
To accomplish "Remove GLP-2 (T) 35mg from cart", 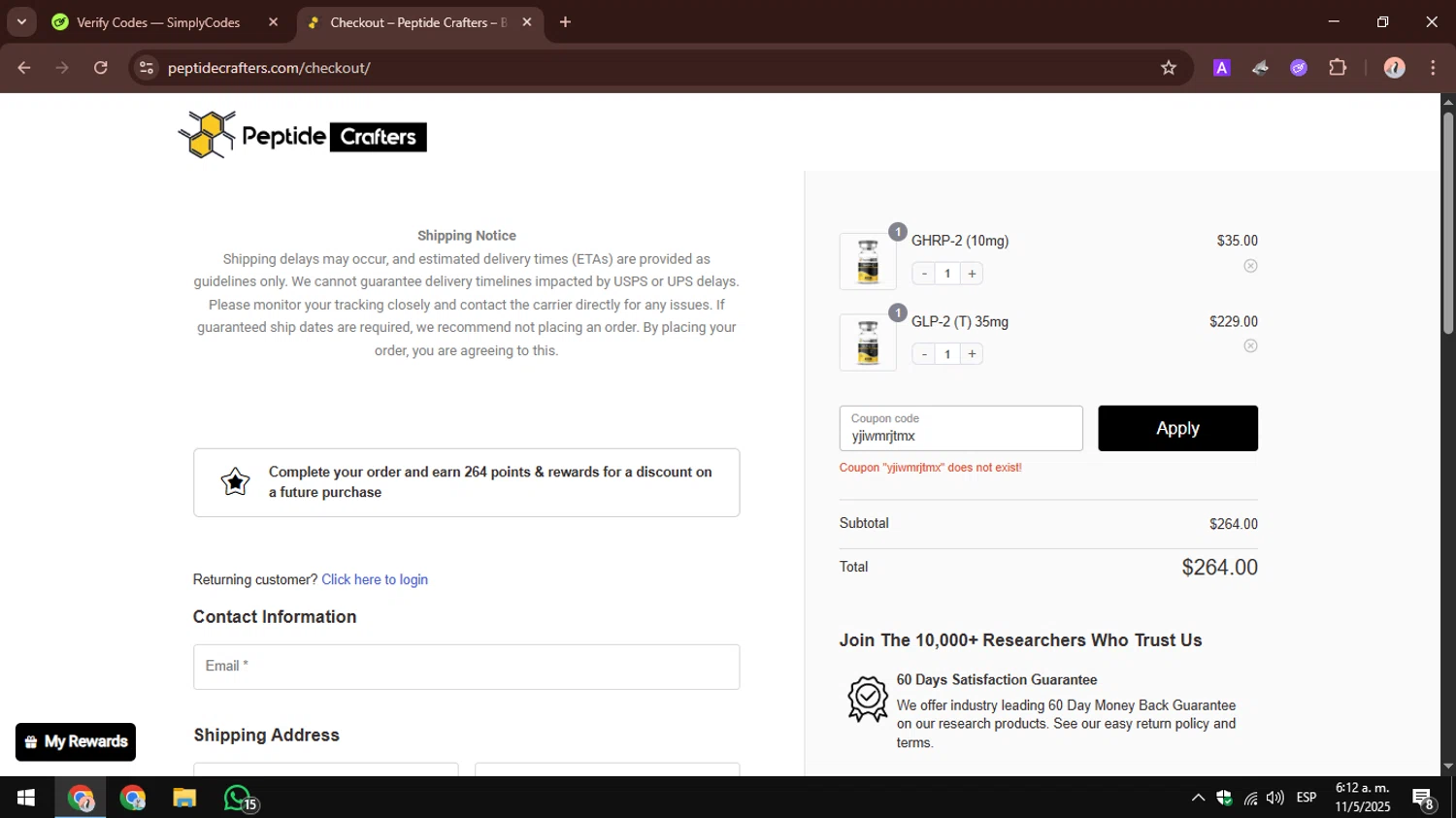I will (1250, 346).
